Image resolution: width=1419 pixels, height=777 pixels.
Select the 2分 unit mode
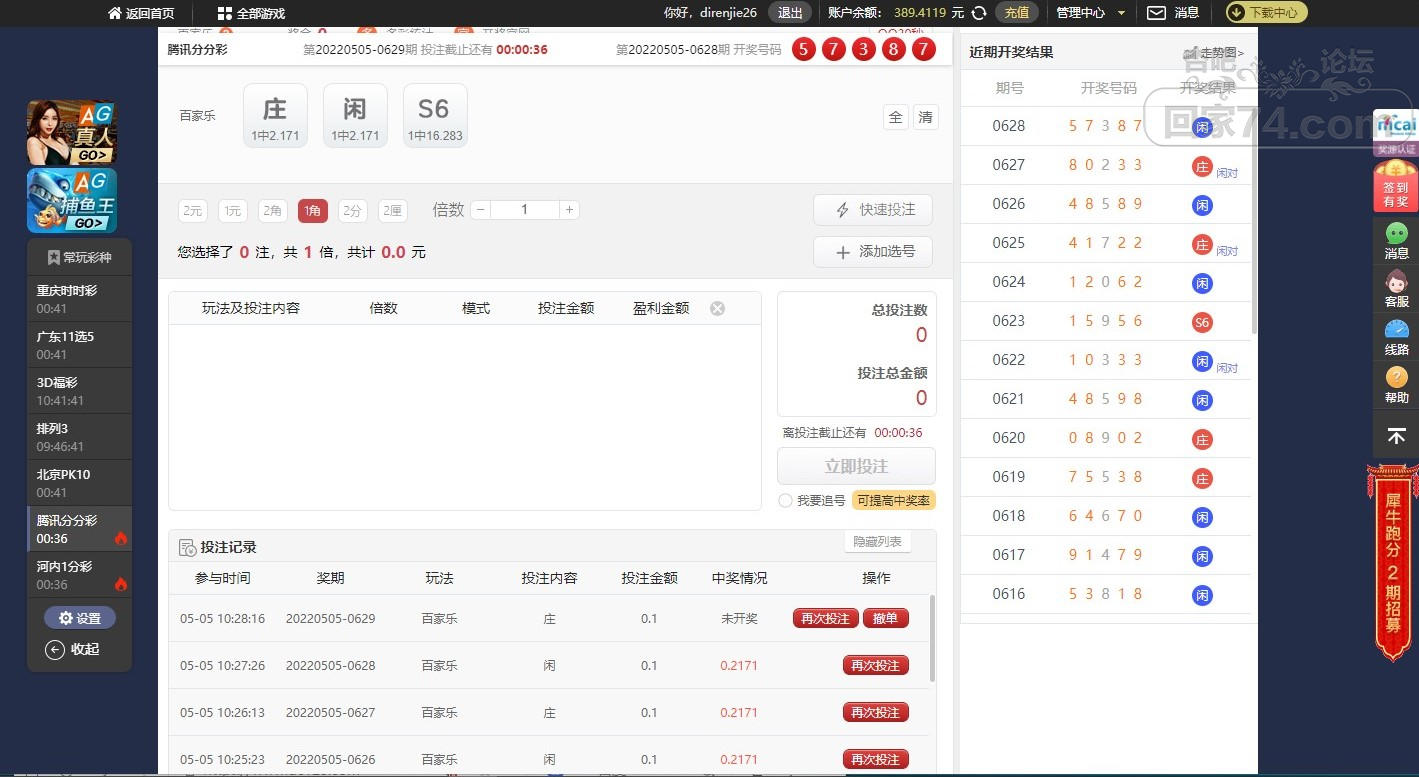352,210
